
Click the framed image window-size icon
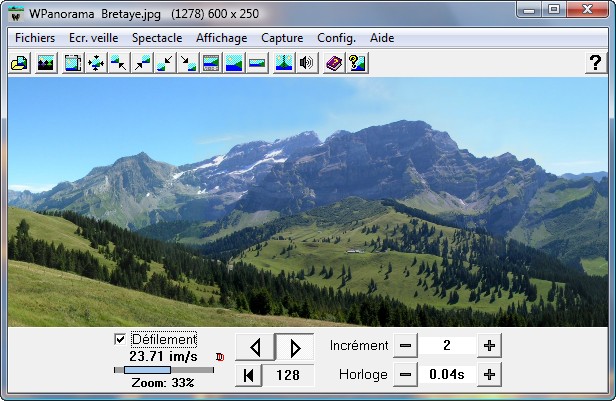coord(73,63)
